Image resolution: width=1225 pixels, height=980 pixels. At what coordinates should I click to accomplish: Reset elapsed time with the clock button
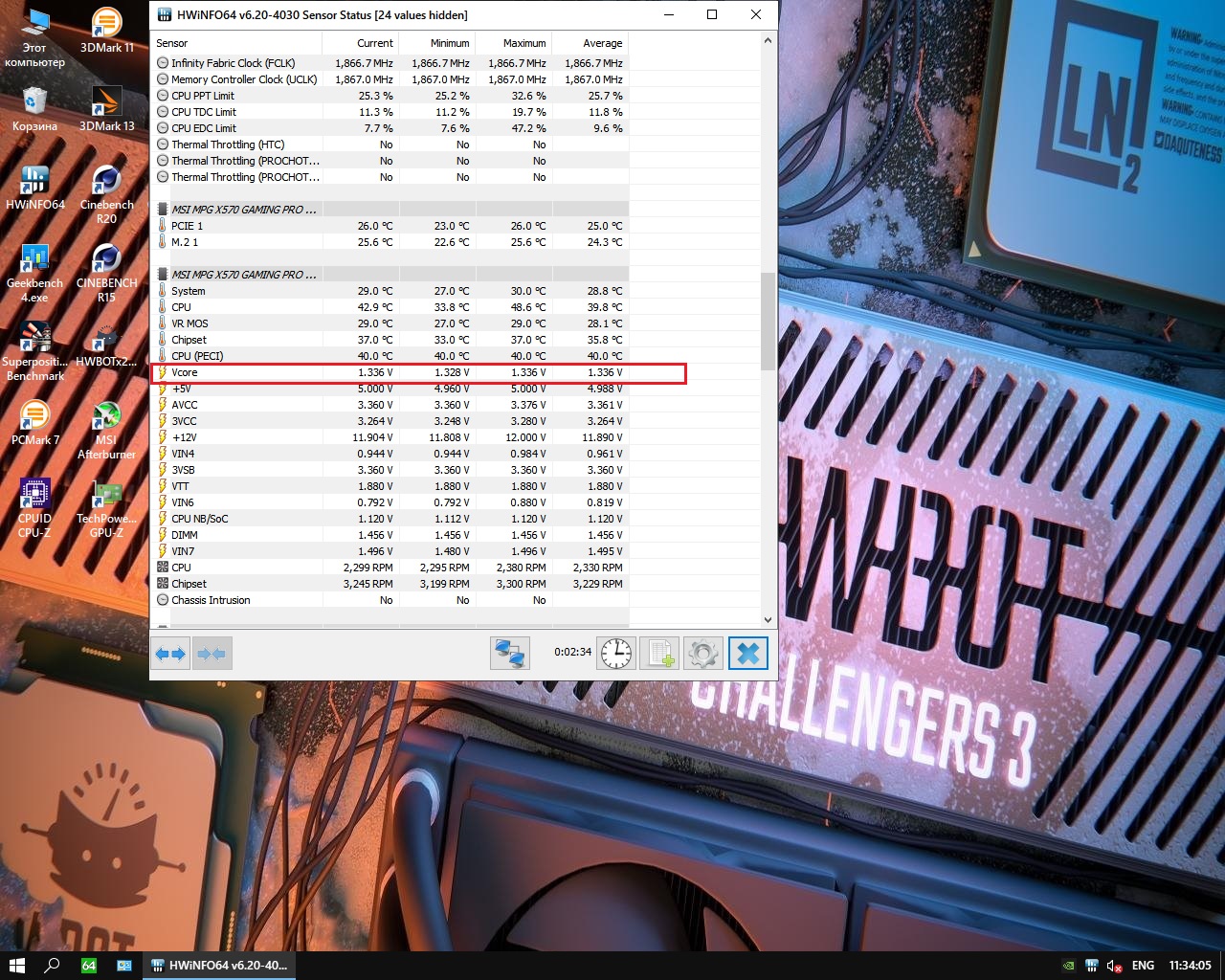[616, 654]
